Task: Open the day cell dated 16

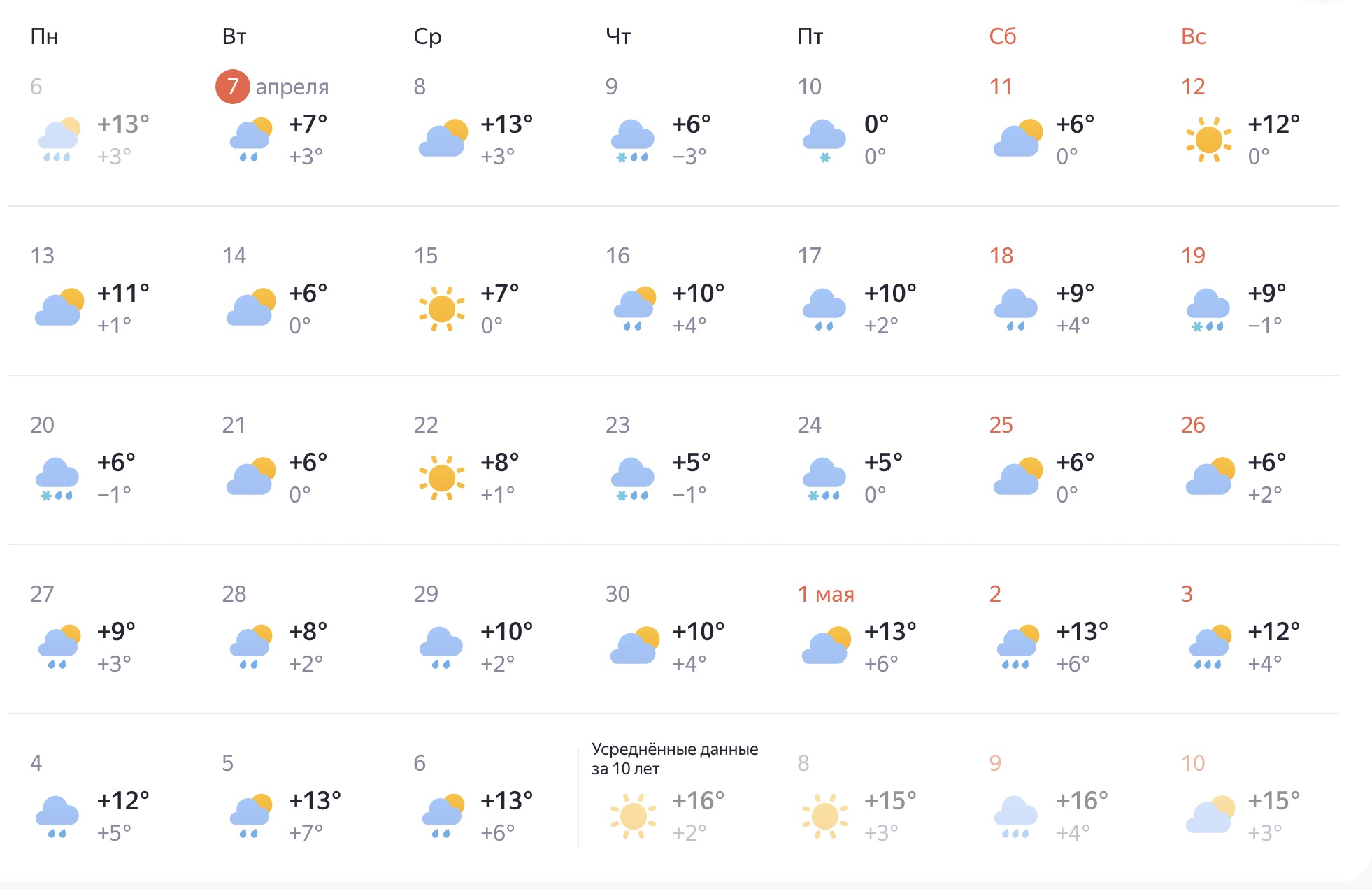Action: pyautogui.click(x=617, y=256)
